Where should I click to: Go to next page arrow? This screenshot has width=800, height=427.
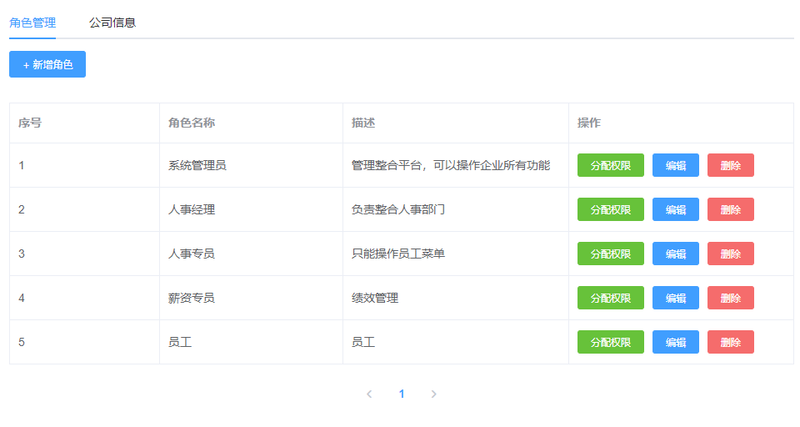point(434,394)
